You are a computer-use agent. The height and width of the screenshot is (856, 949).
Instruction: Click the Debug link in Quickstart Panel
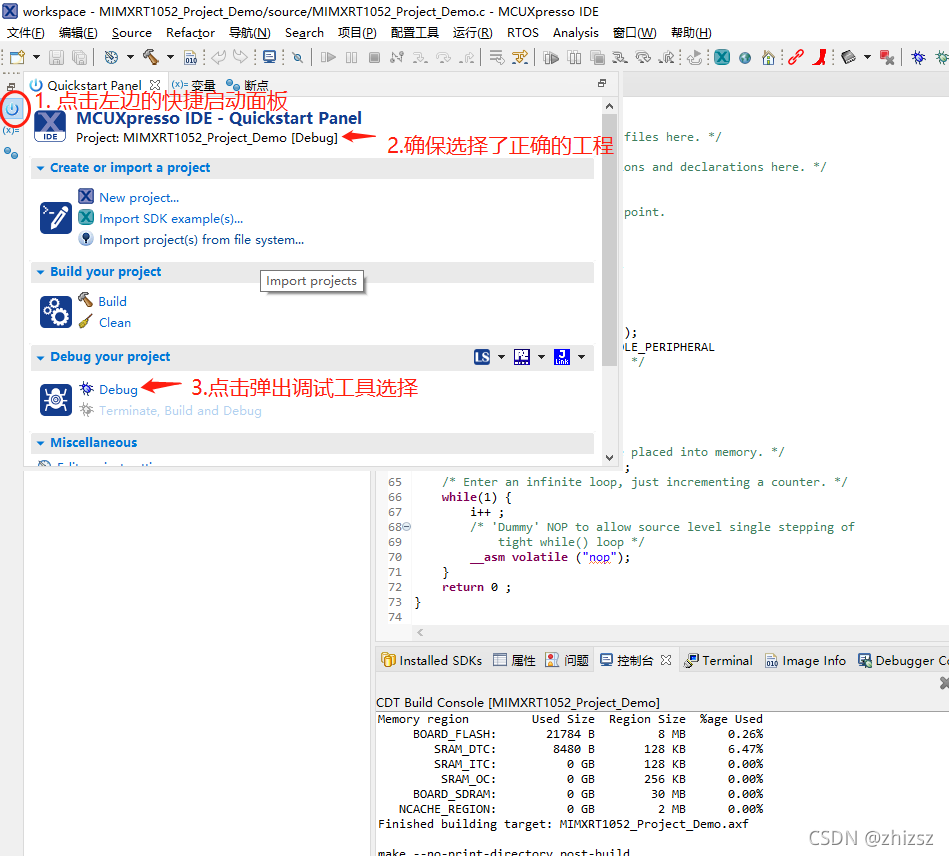pyautogui.click(x=119, y=389)
